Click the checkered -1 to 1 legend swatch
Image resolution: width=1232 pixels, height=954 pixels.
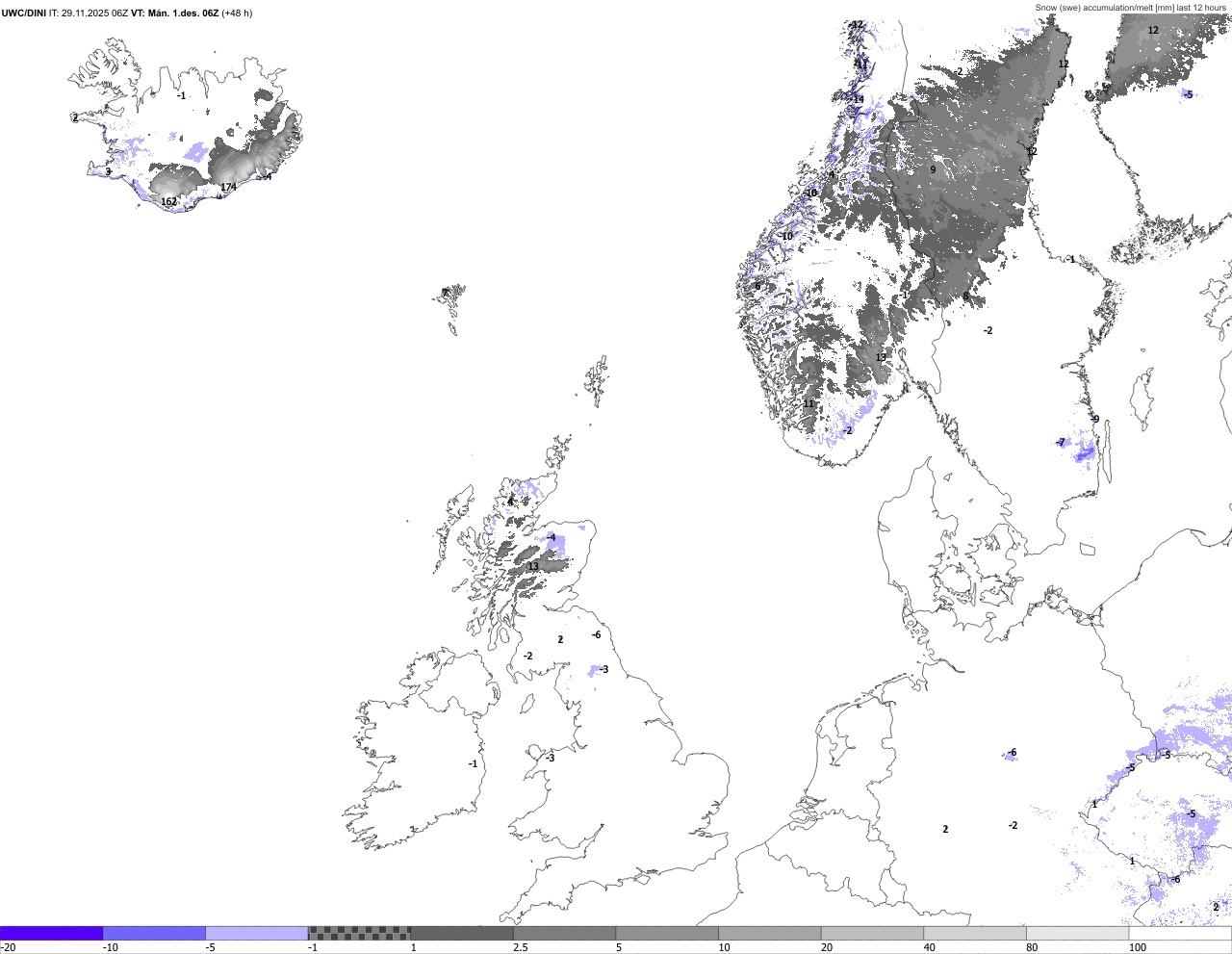(x=359, y=933)
